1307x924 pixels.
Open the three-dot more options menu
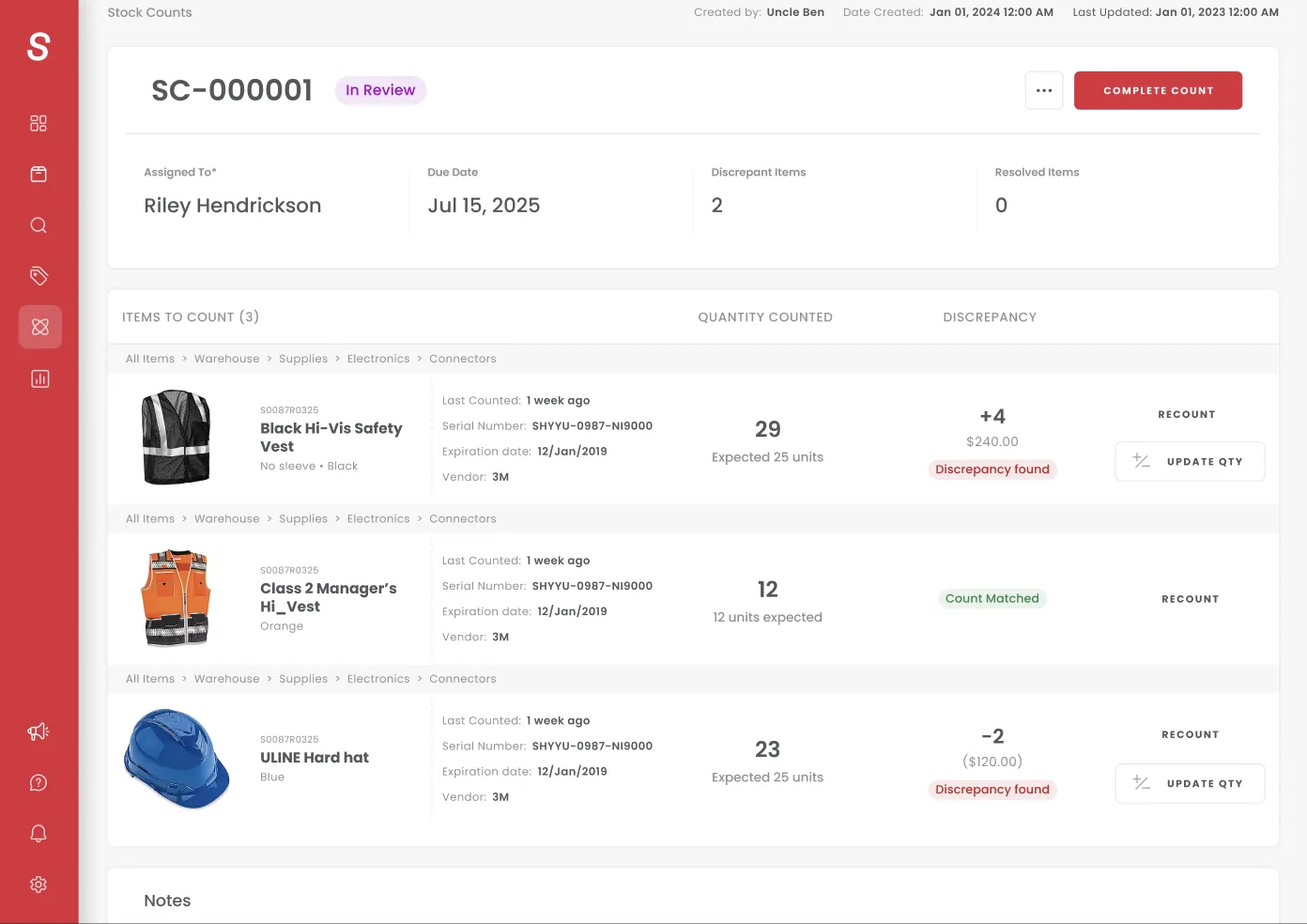[x=1044, y=90]
